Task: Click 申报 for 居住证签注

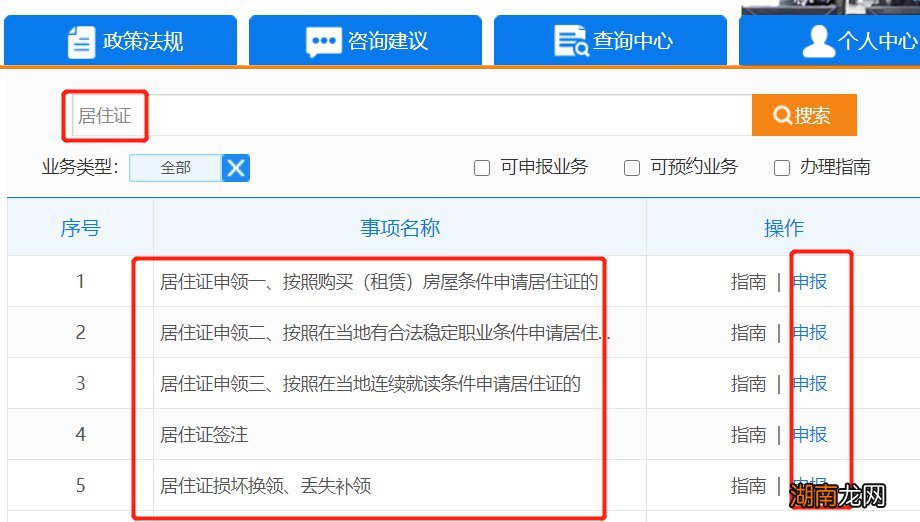Action: pyautogui.click(x=810, y=435)
